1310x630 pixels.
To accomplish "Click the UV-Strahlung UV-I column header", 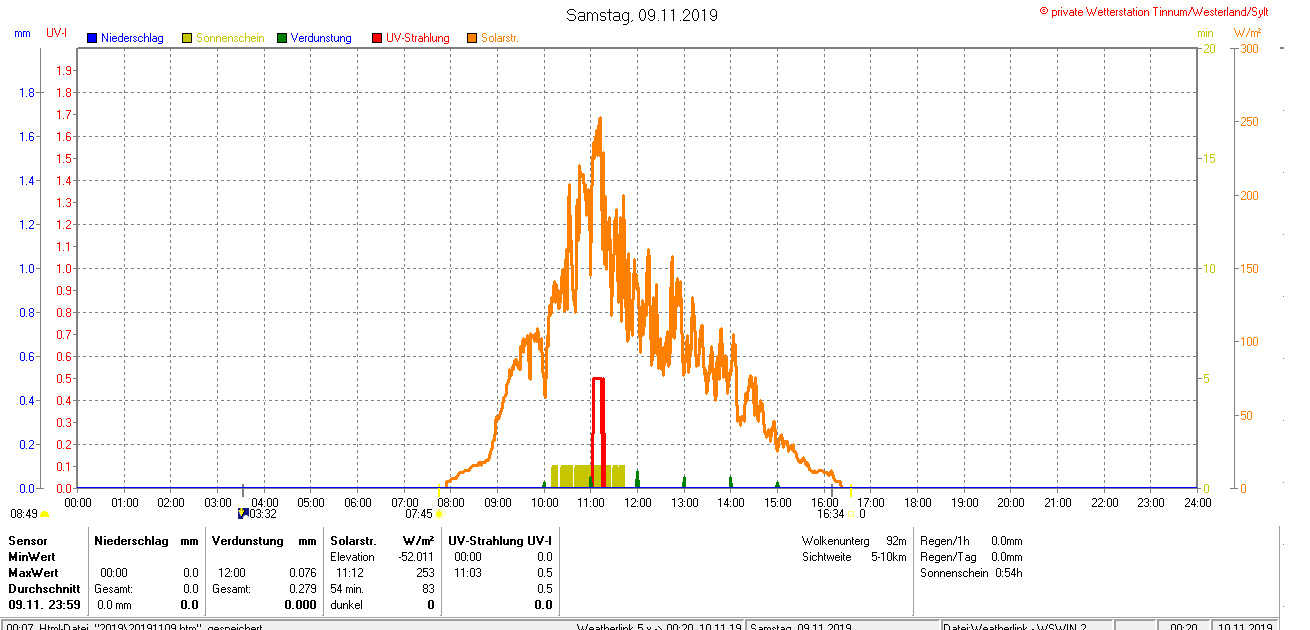I will pos(499,541).
